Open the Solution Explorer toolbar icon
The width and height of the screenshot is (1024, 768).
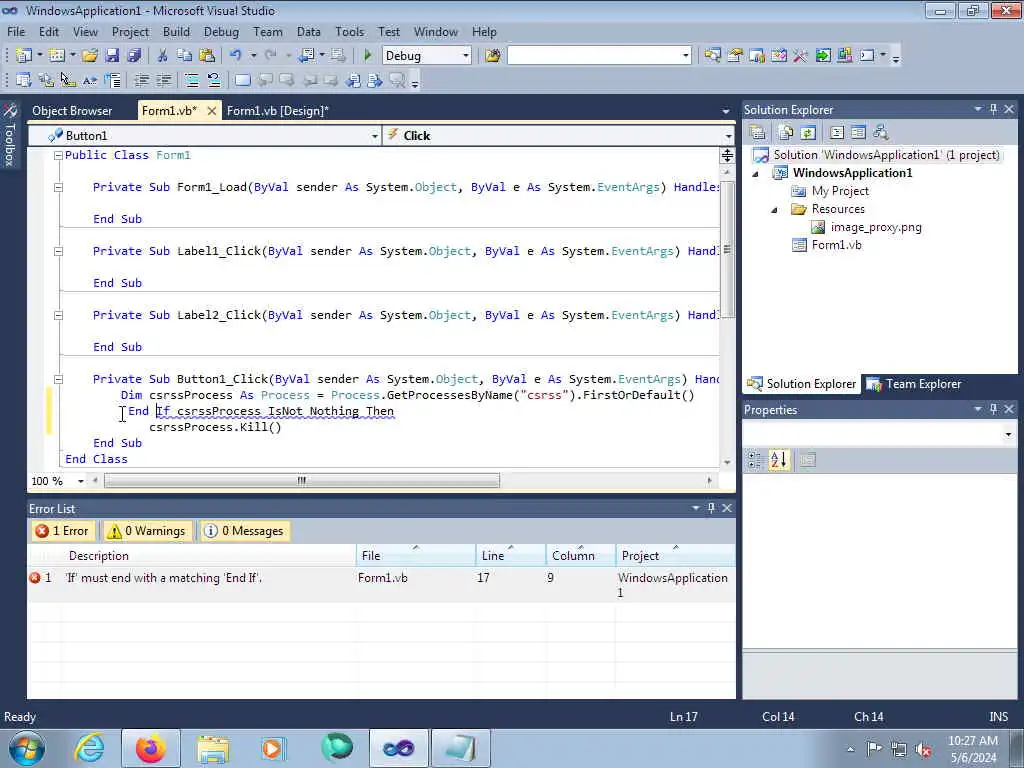click(x=712, y=56)
